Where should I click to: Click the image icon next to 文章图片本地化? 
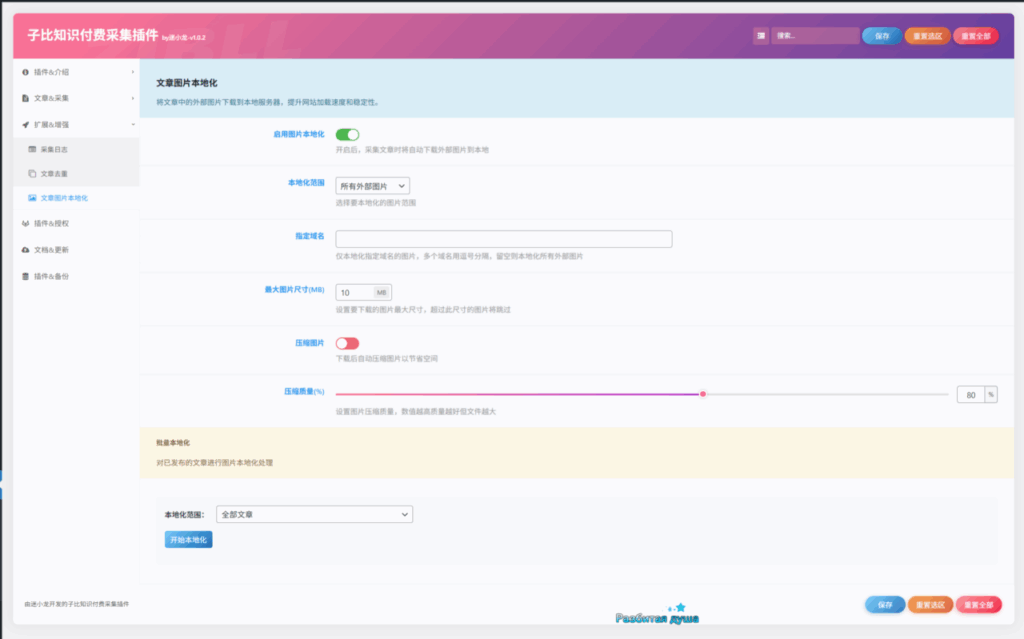32,198
